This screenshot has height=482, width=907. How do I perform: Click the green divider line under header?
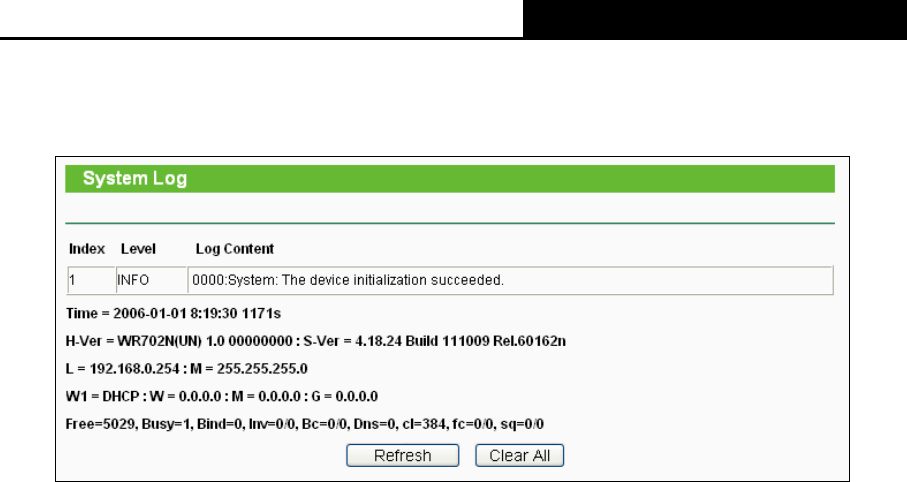(450, 223)
